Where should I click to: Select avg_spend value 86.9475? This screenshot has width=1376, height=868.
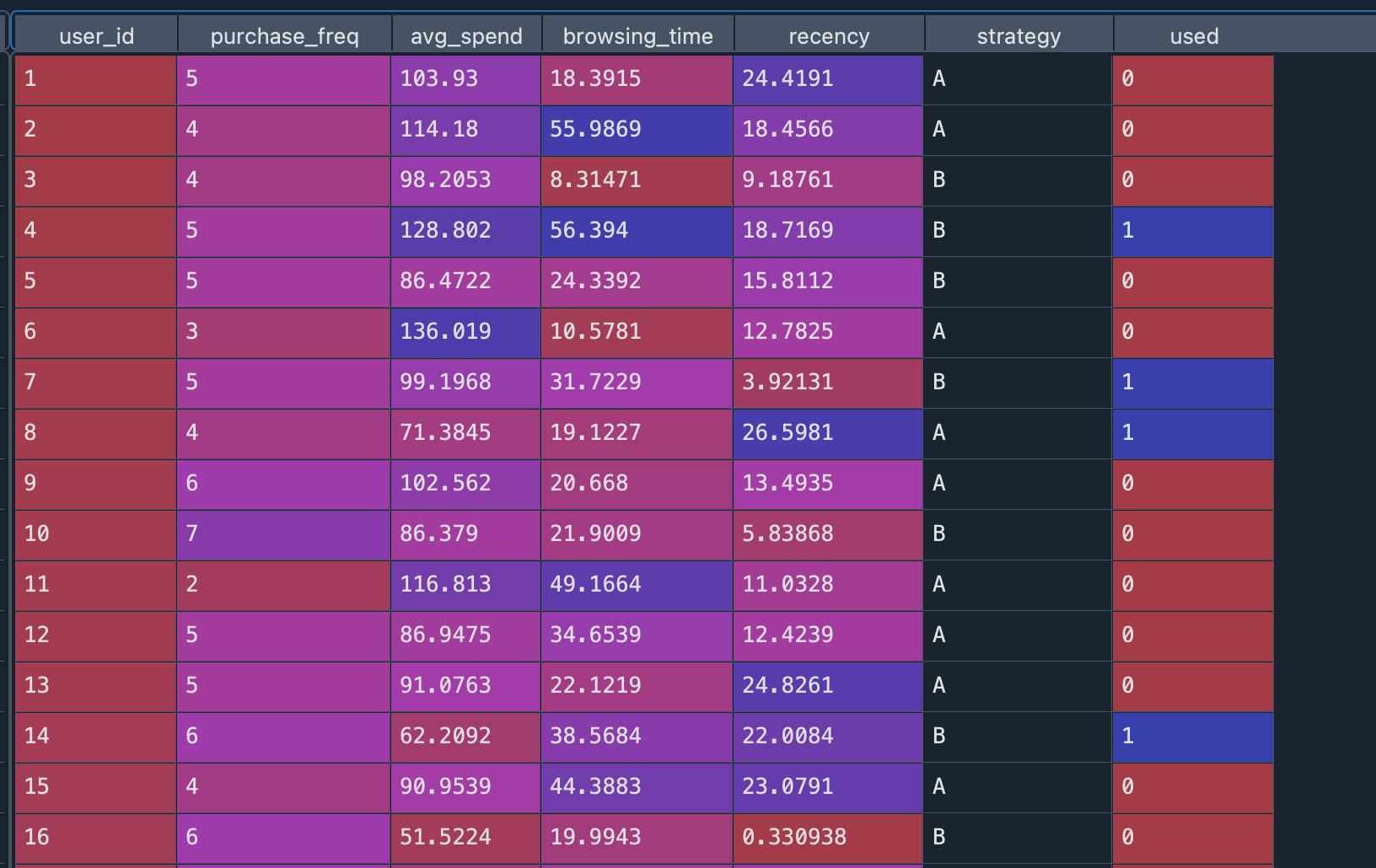(x=465, y=636)
